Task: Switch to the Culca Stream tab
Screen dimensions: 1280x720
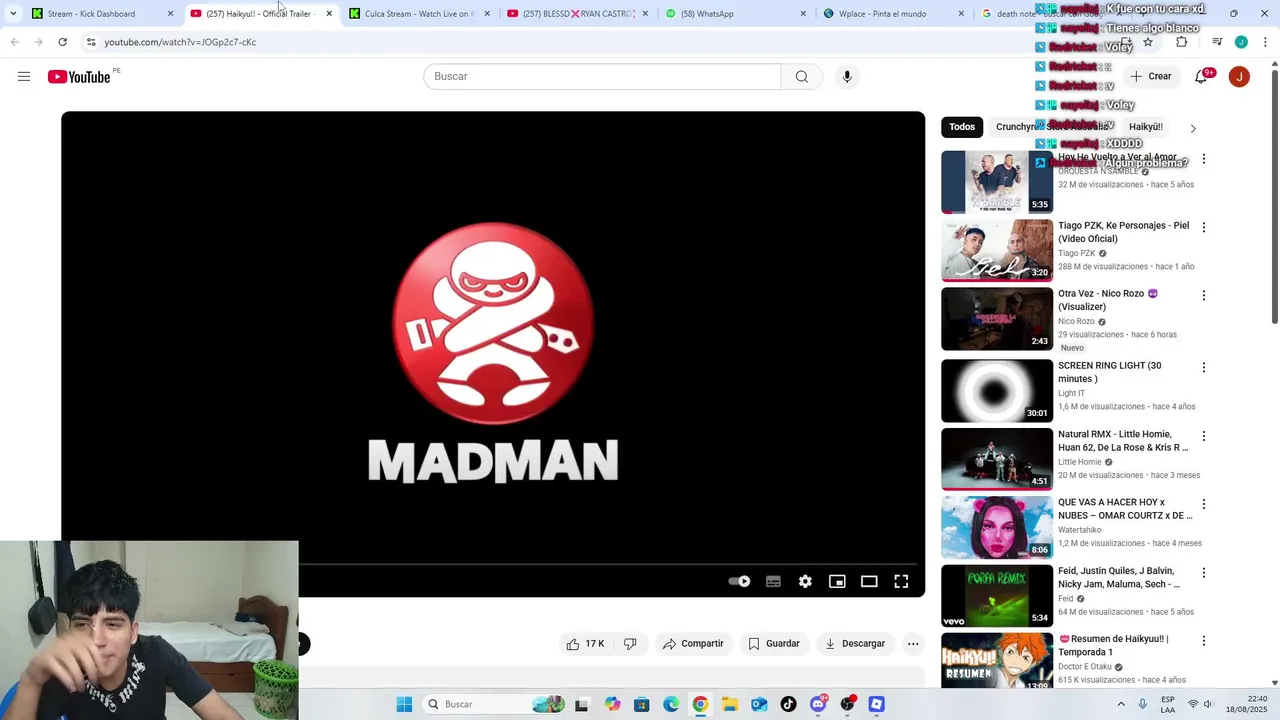Action: pos(419,14)
